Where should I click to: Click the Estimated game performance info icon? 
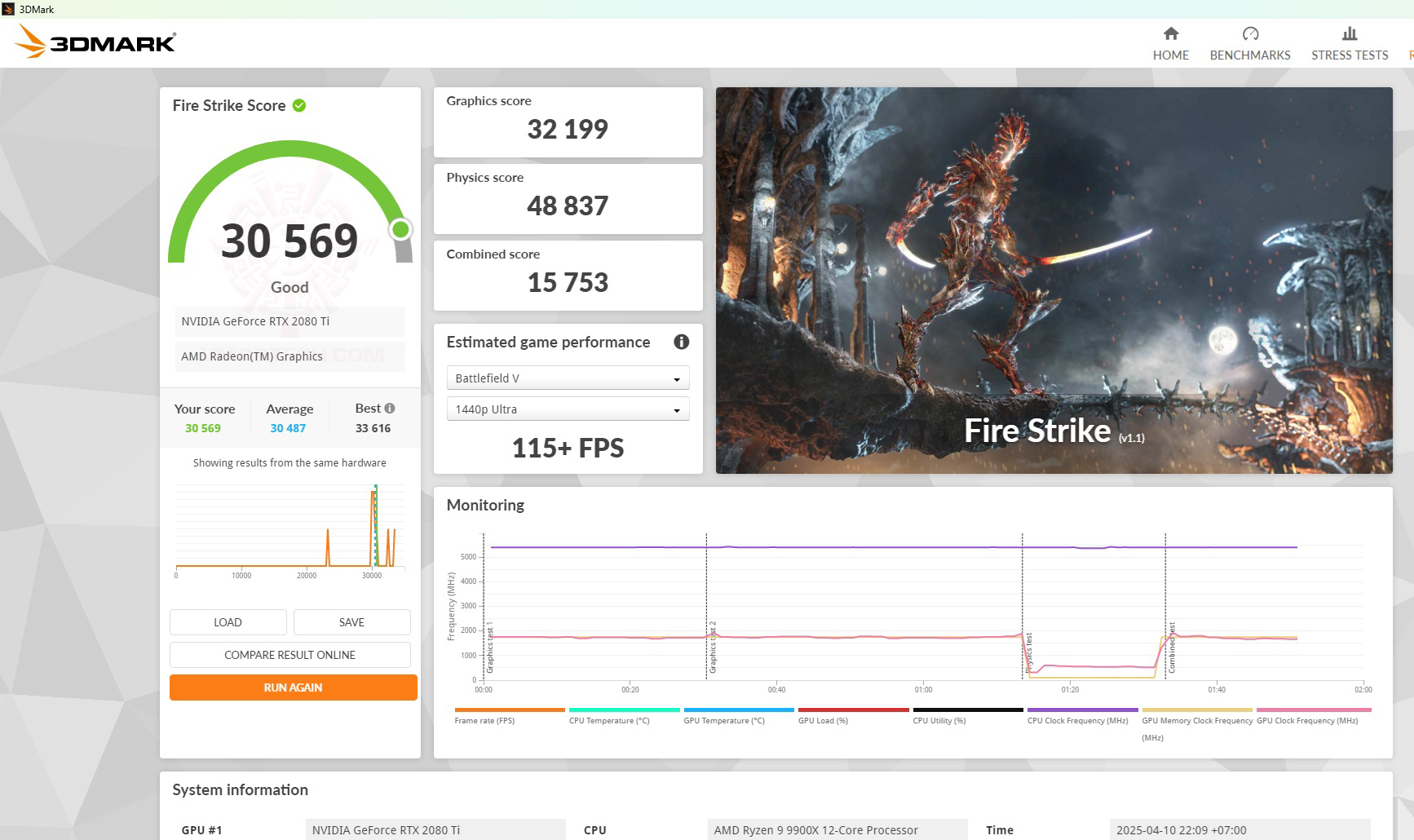tap(682, 343)
